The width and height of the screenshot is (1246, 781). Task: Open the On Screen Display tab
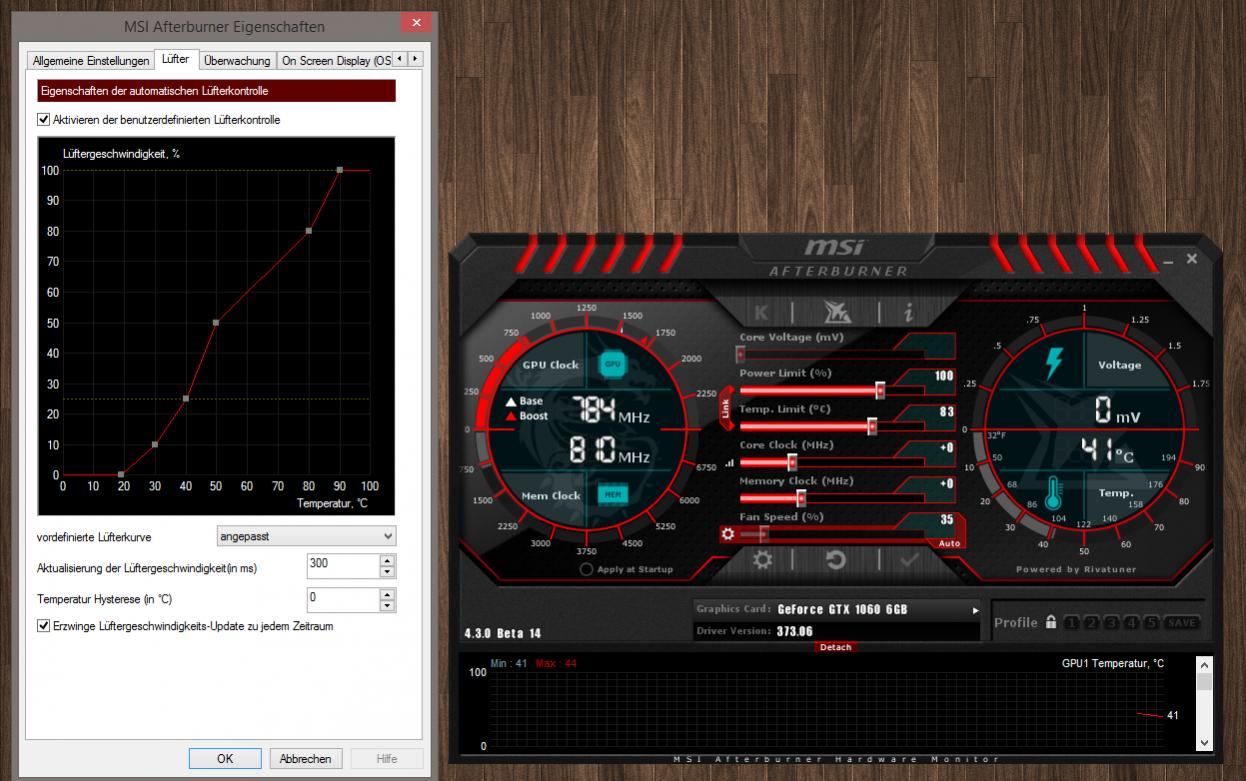point(335,60)
